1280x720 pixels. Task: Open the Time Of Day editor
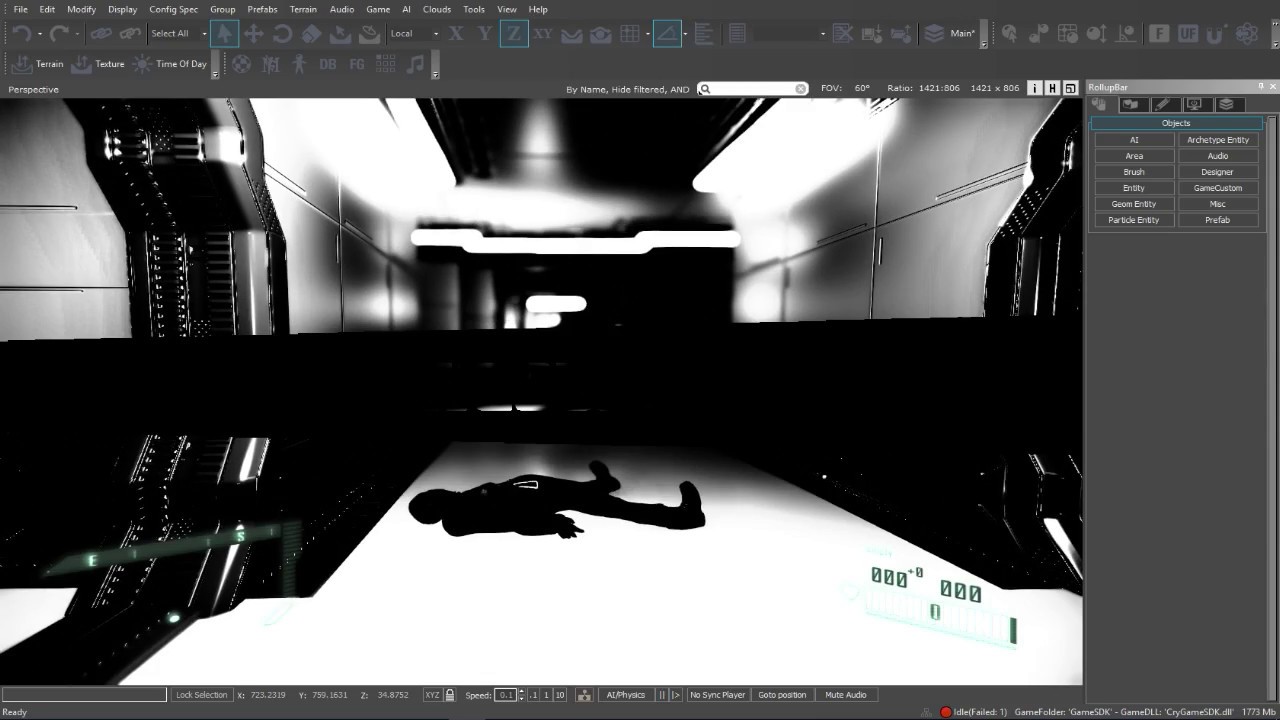tap(170, 64)
